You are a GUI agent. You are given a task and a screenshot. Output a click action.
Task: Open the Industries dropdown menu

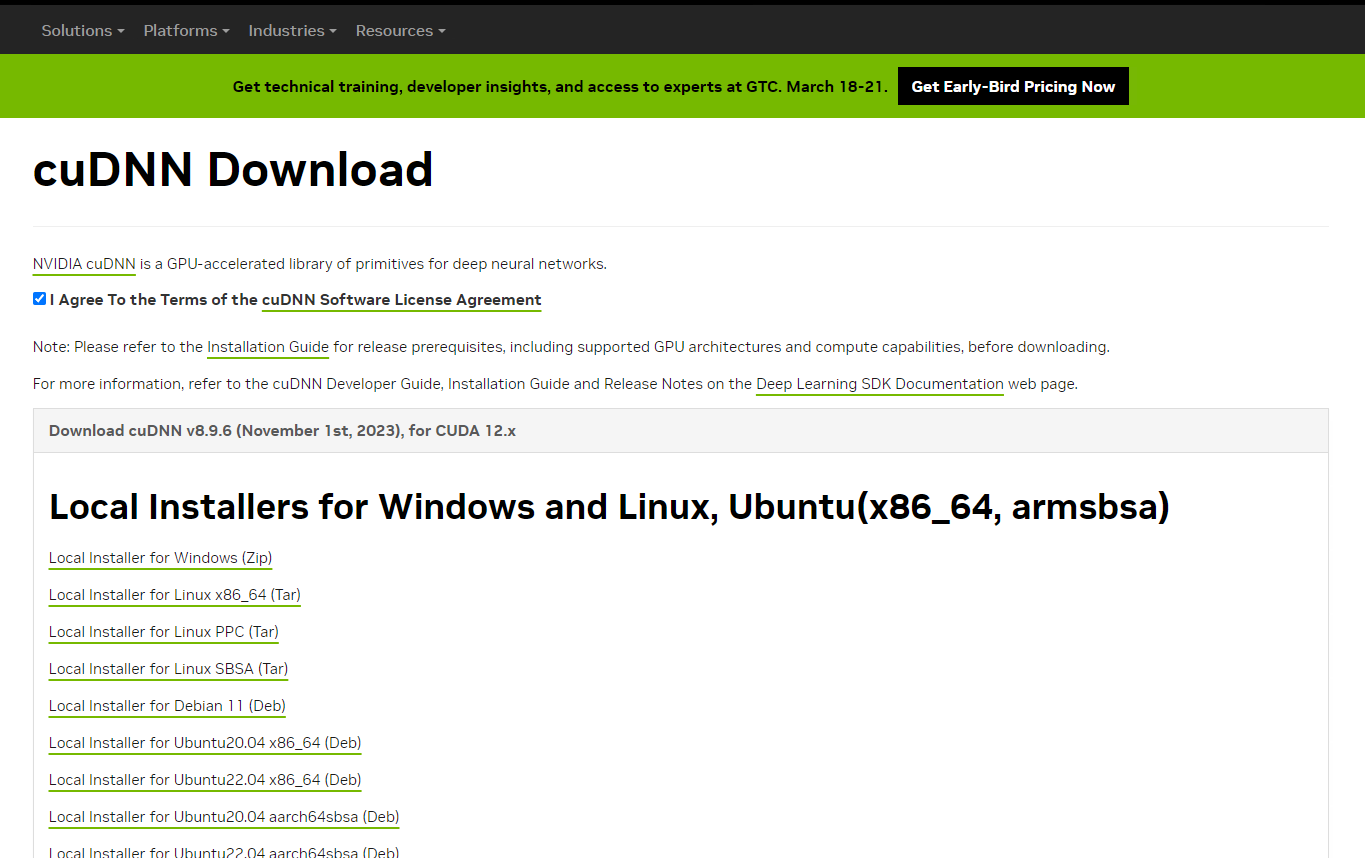coord(293,30)
